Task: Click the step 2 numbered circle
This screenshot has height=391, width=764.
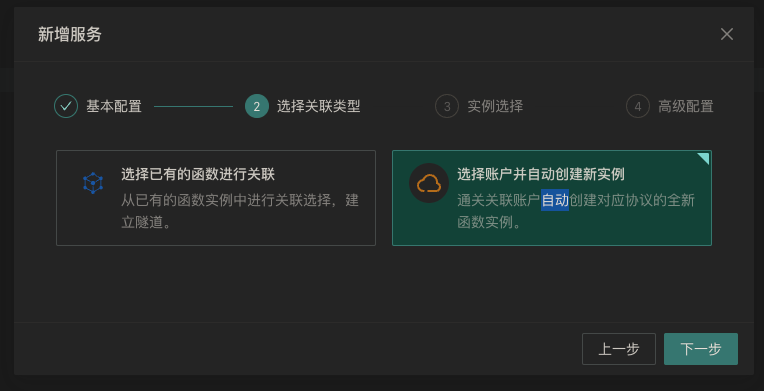Action: coord(257,106)
